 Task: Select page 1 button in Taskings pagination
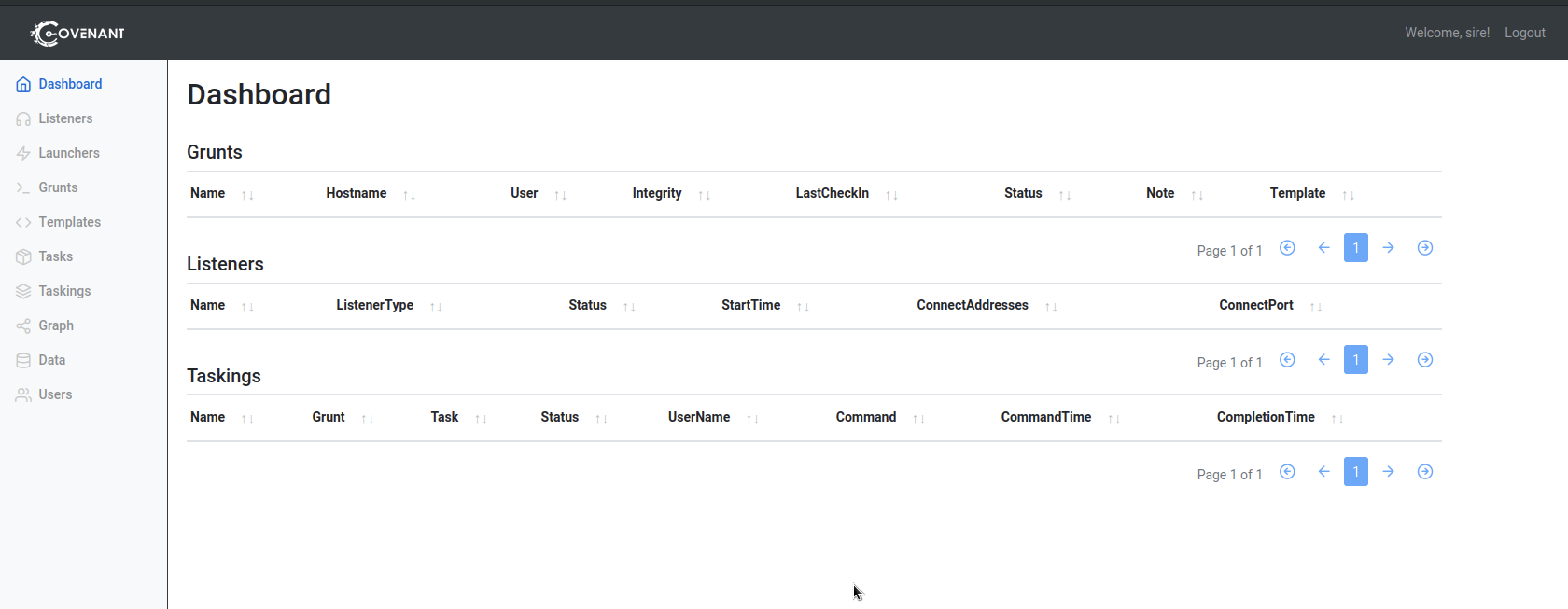coord(1356,471)
